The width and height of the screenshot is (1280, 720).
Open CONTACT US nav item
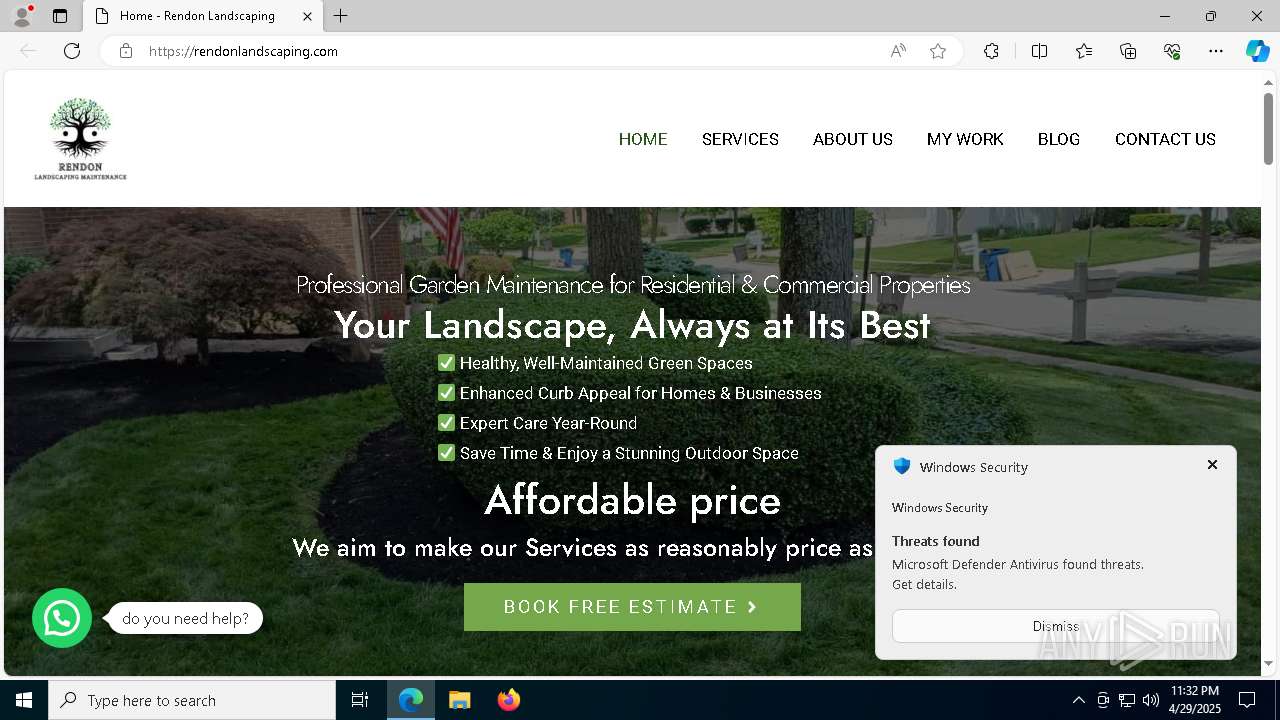[1165, 139]
